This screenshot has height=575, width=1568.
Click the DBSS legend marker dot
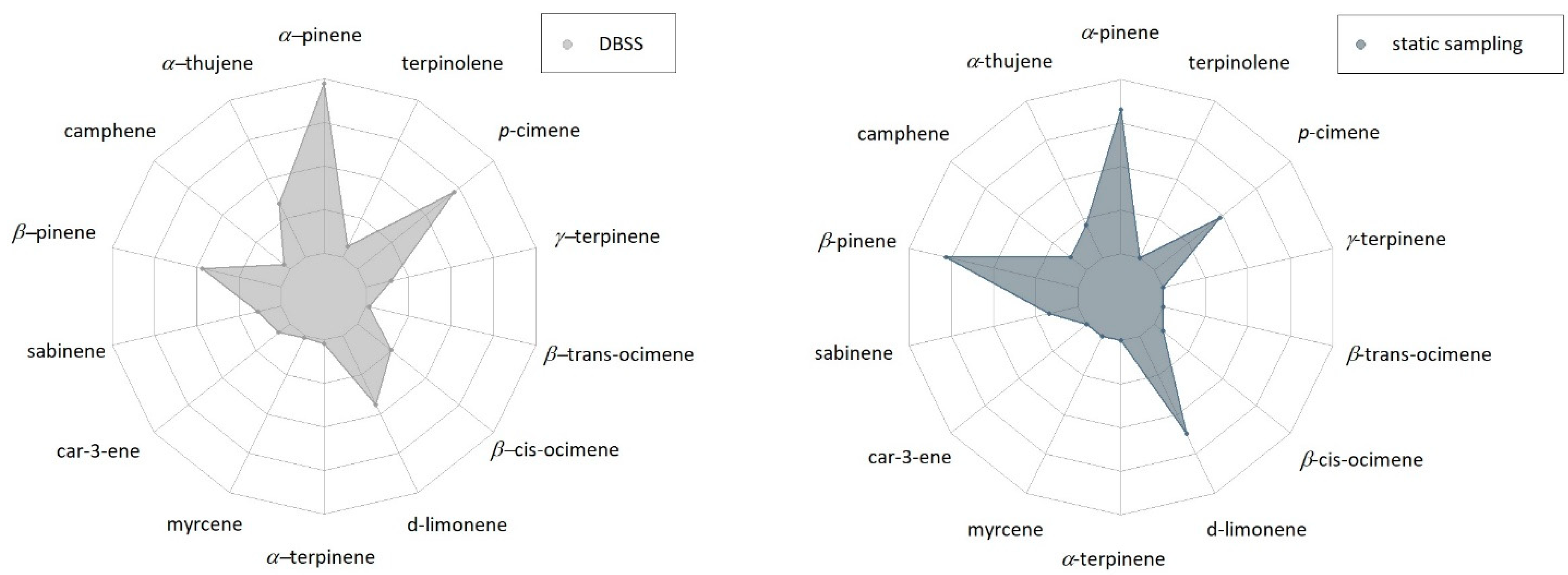[x=567, y=44]
